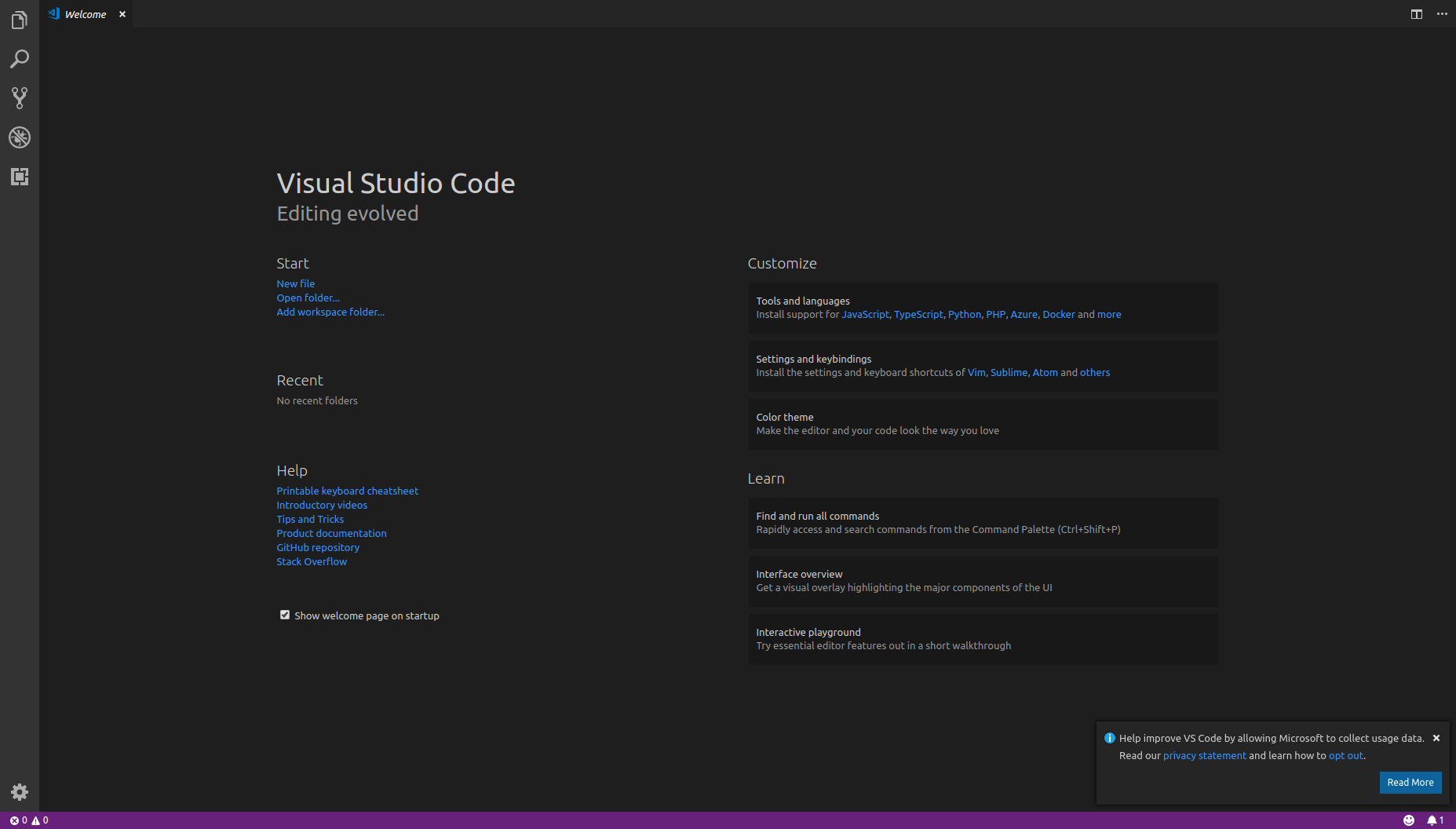Image resolution: width=1456 pixels, height=829 pixels.
Task: Open Settings via the gear icon
Action: [20, 792]
